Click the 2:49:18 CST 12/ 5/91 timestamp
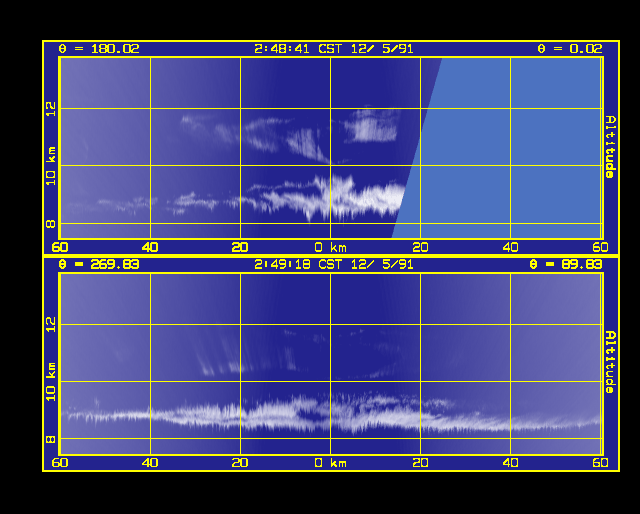This screenshot has height=514, width=640. point(333,264)
